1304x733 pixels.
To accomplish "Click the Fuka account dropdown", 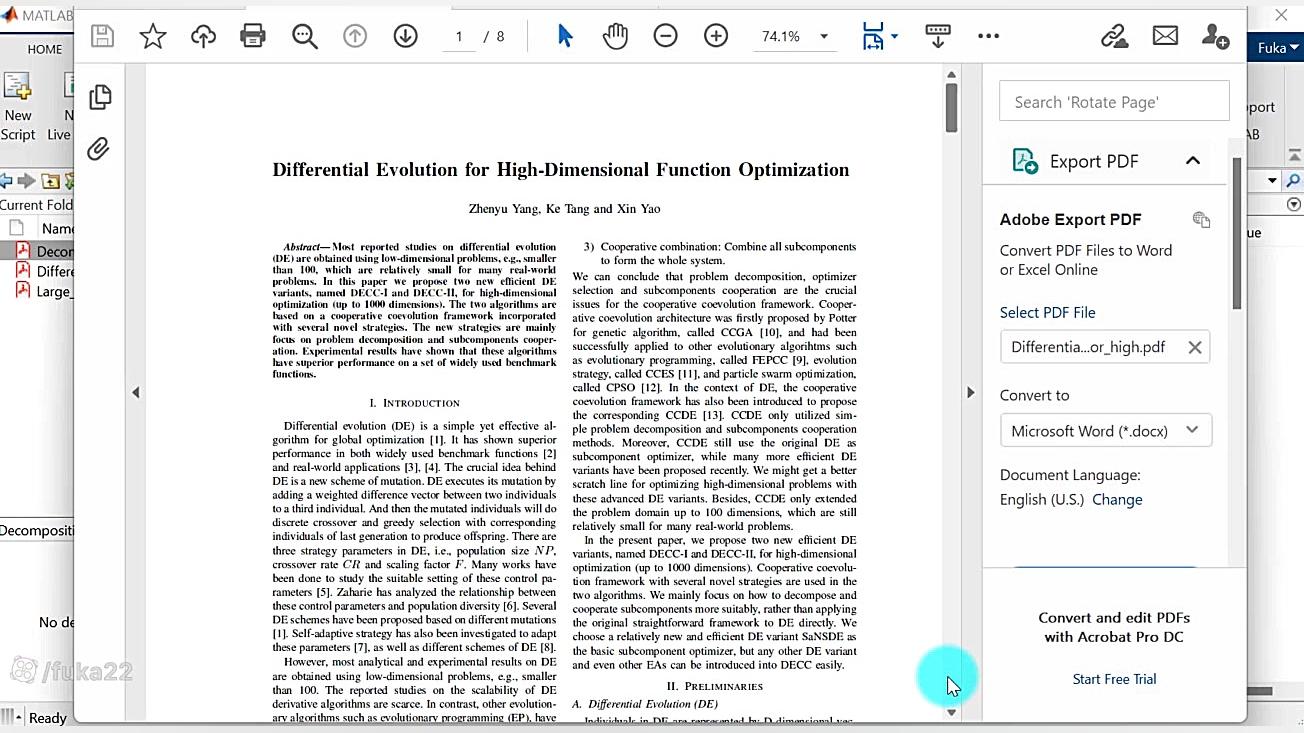I will click(1277, 48).
